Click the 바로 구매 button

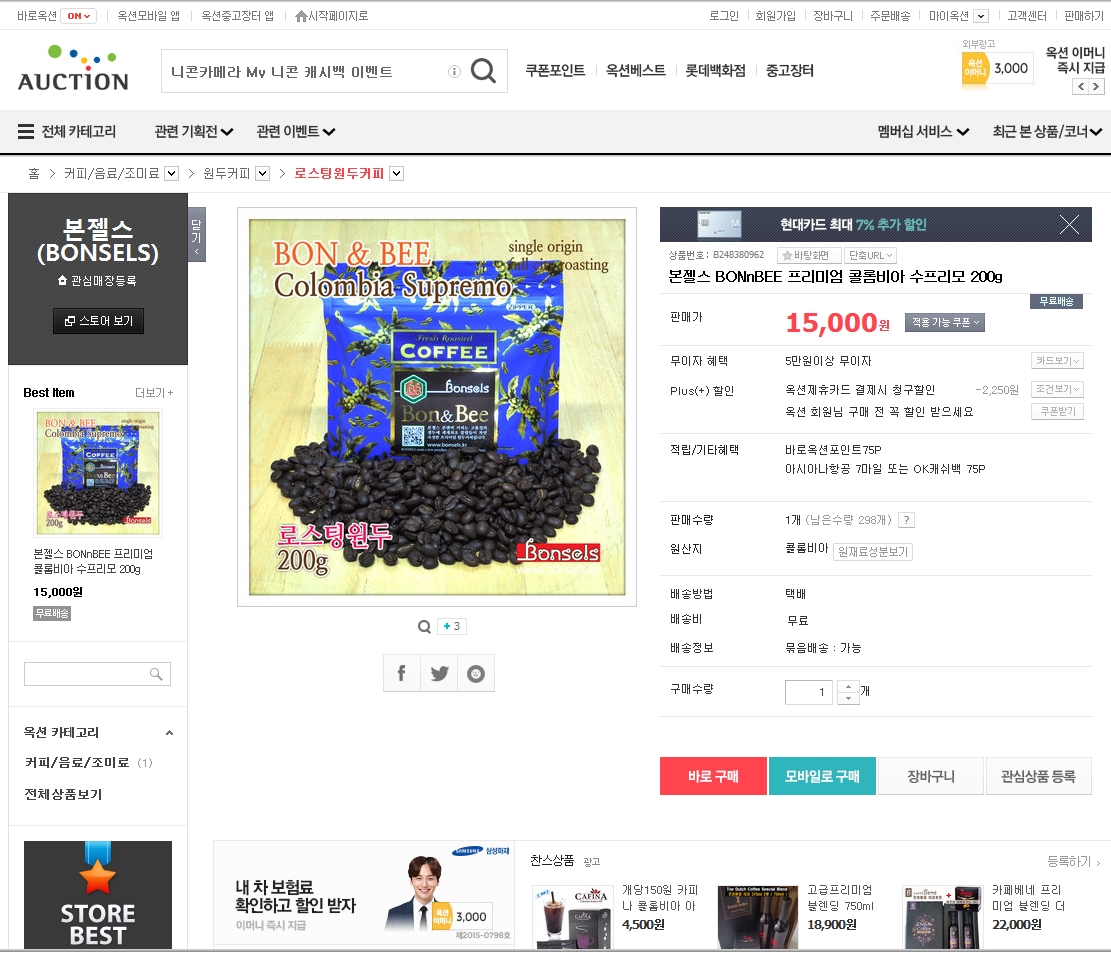coord(713,776)
